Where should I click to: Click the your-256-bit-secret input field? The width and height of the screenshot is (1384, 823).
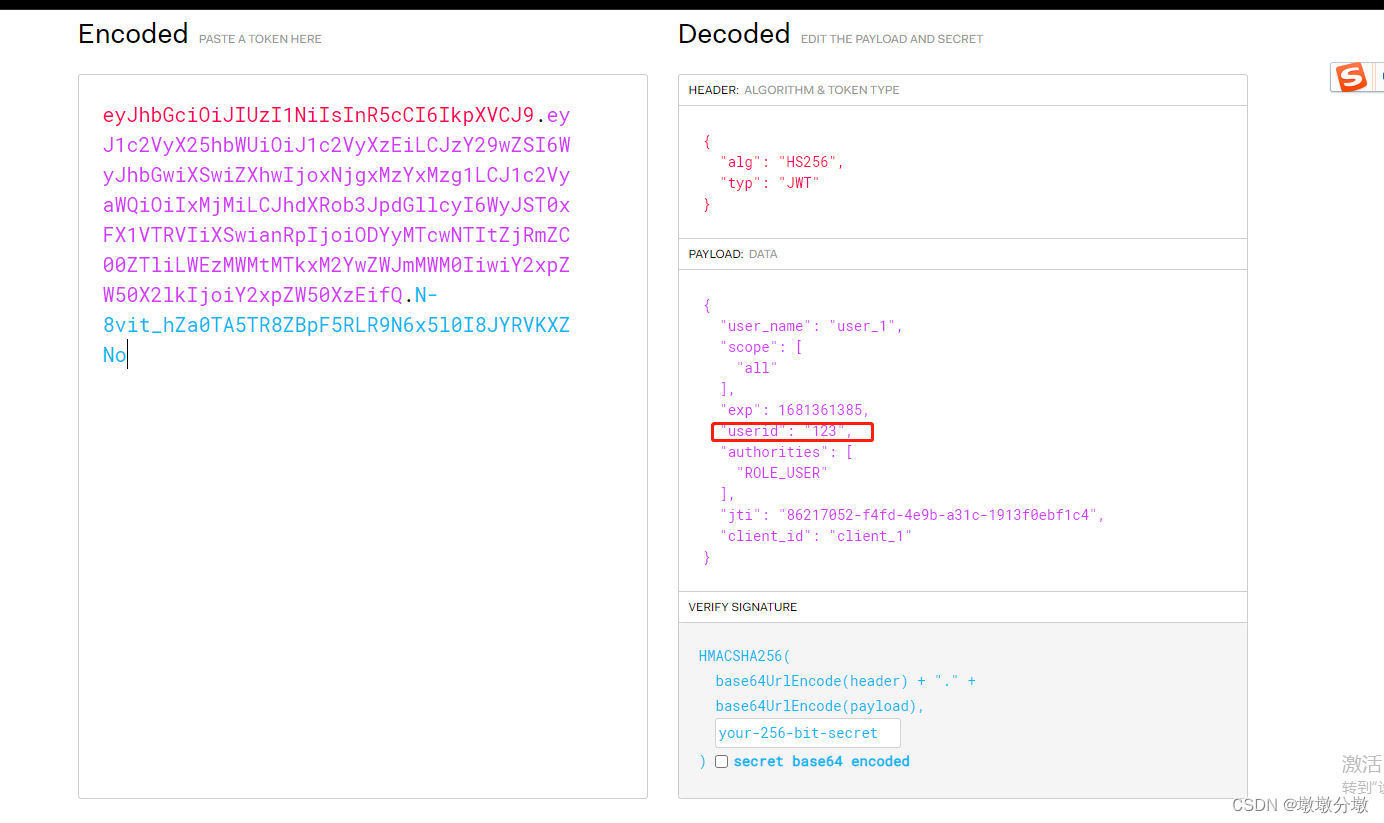(x=807, y=733)
